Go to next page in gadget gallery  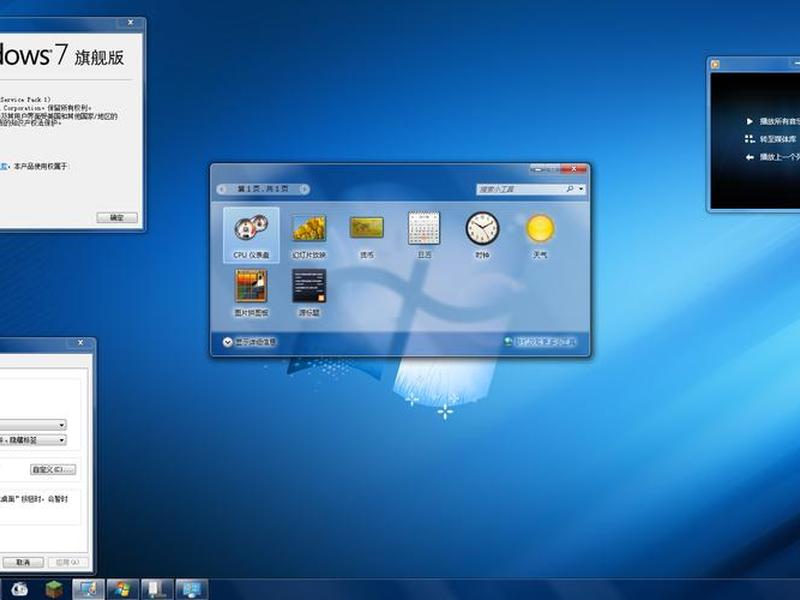tap(304, 189)
